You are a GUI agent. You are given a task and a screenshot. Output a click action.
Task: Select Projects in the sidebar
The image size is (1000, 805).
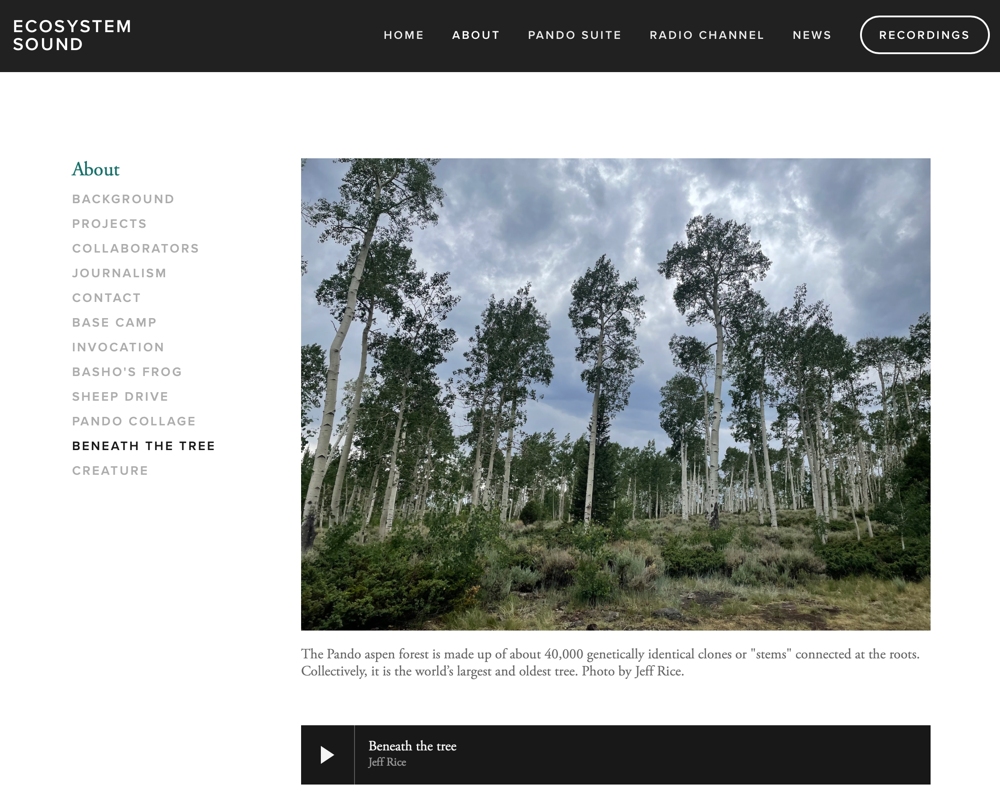click(x=110, y=224)
